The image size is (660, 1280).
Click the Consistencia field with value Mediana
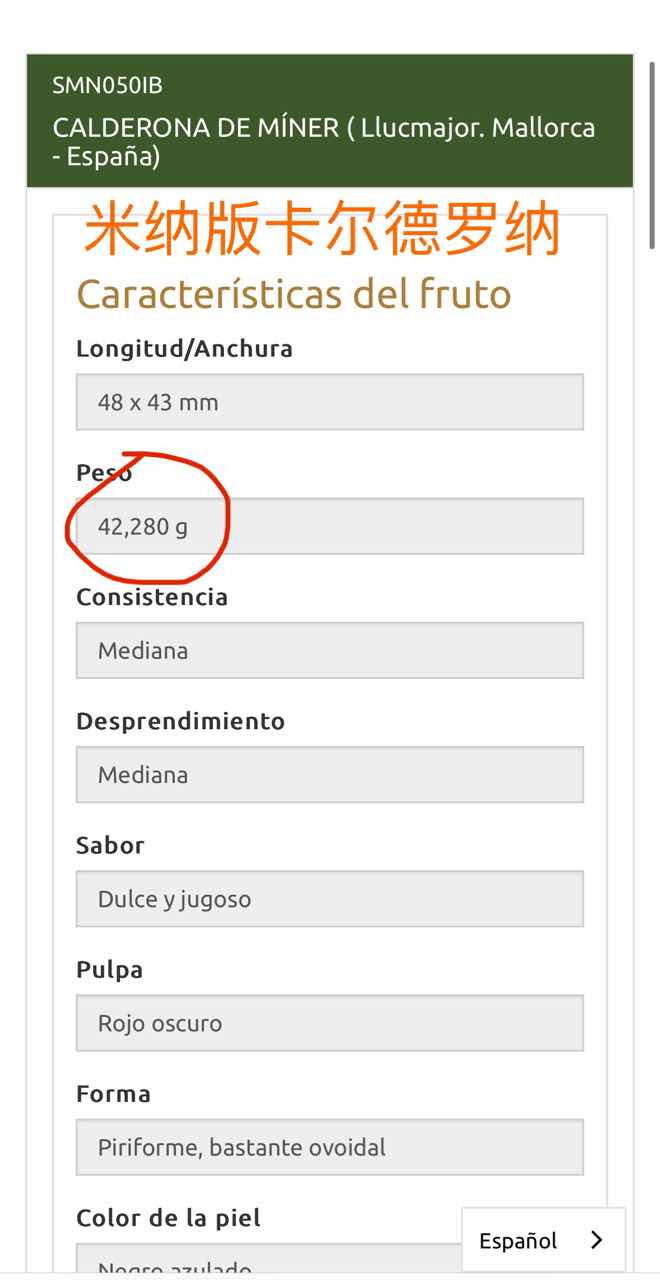click(330, 650)
